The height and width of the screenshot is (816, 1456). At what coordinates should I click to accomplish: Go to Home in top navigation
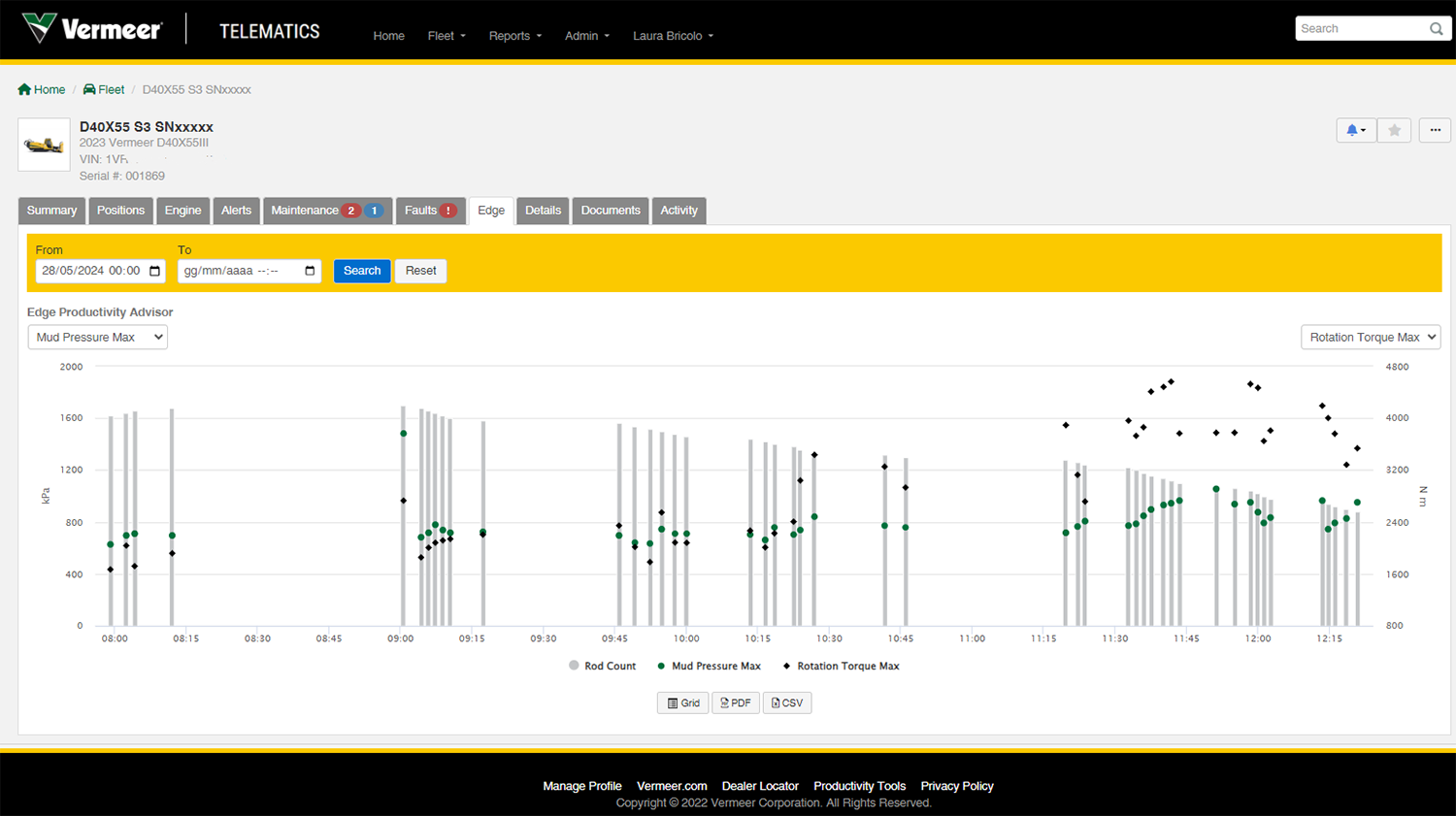(x=388, y=36)
